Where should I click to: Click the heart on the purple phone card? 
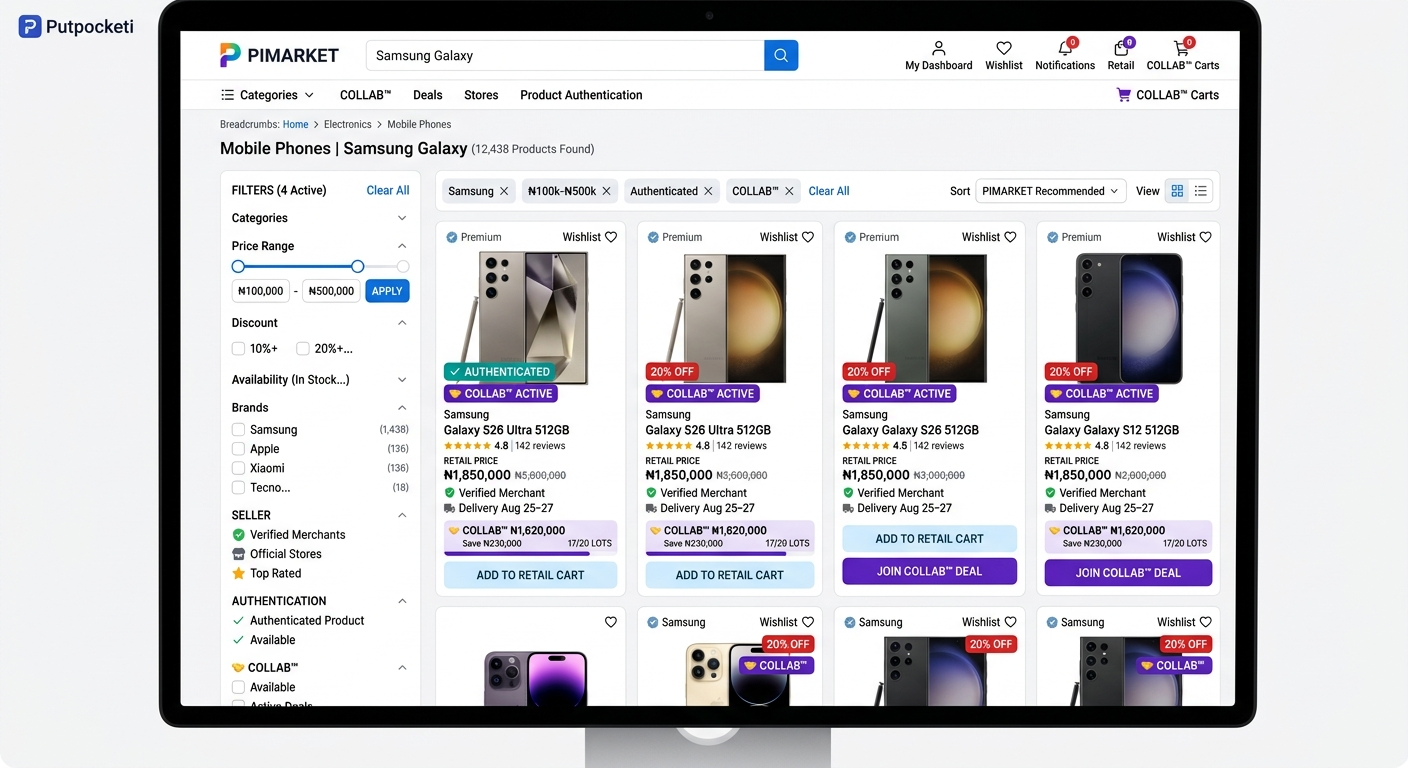click(x=611, y=622)
